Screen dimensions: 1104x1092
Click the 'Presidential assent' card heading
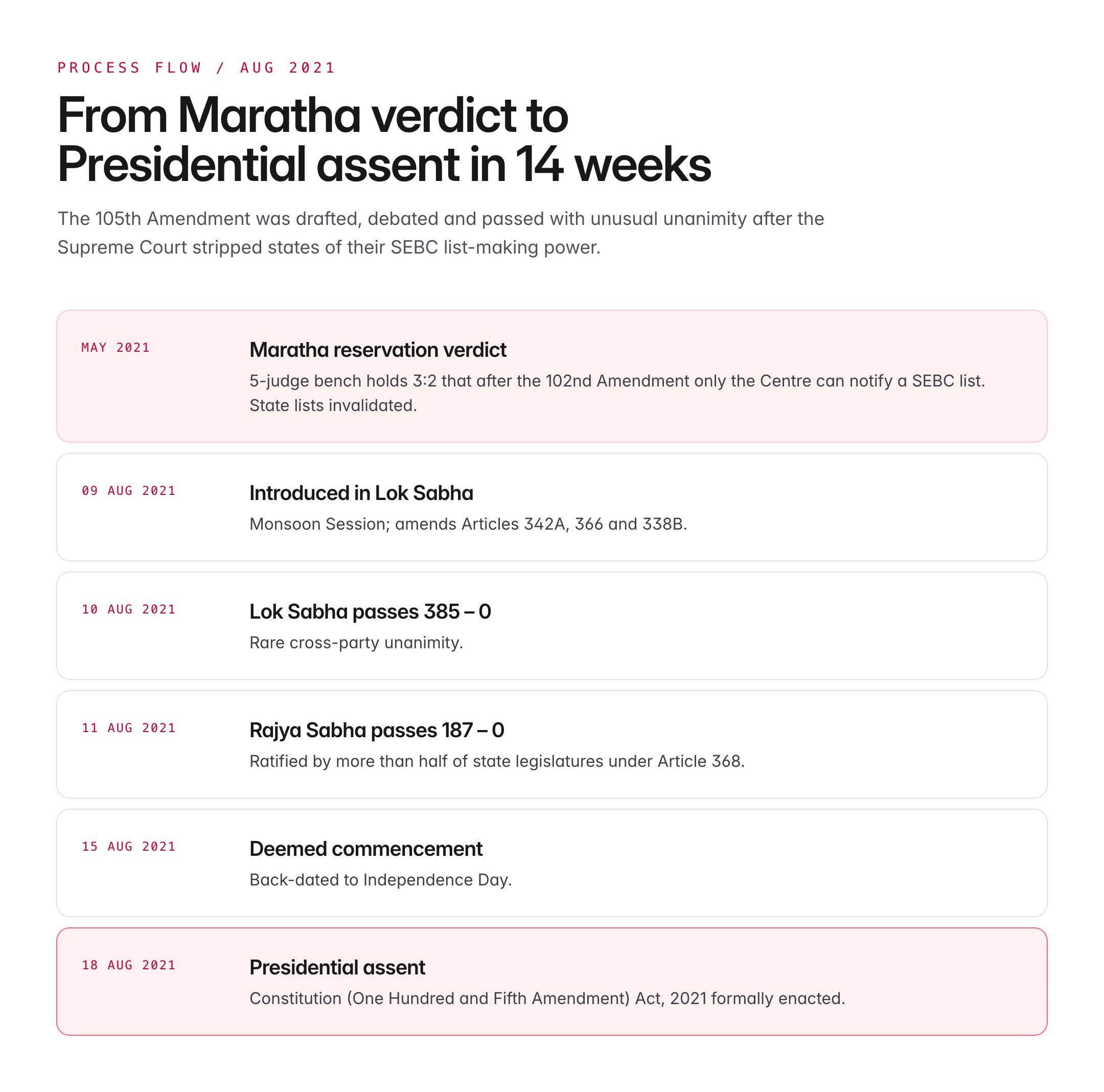click(337, 967)
